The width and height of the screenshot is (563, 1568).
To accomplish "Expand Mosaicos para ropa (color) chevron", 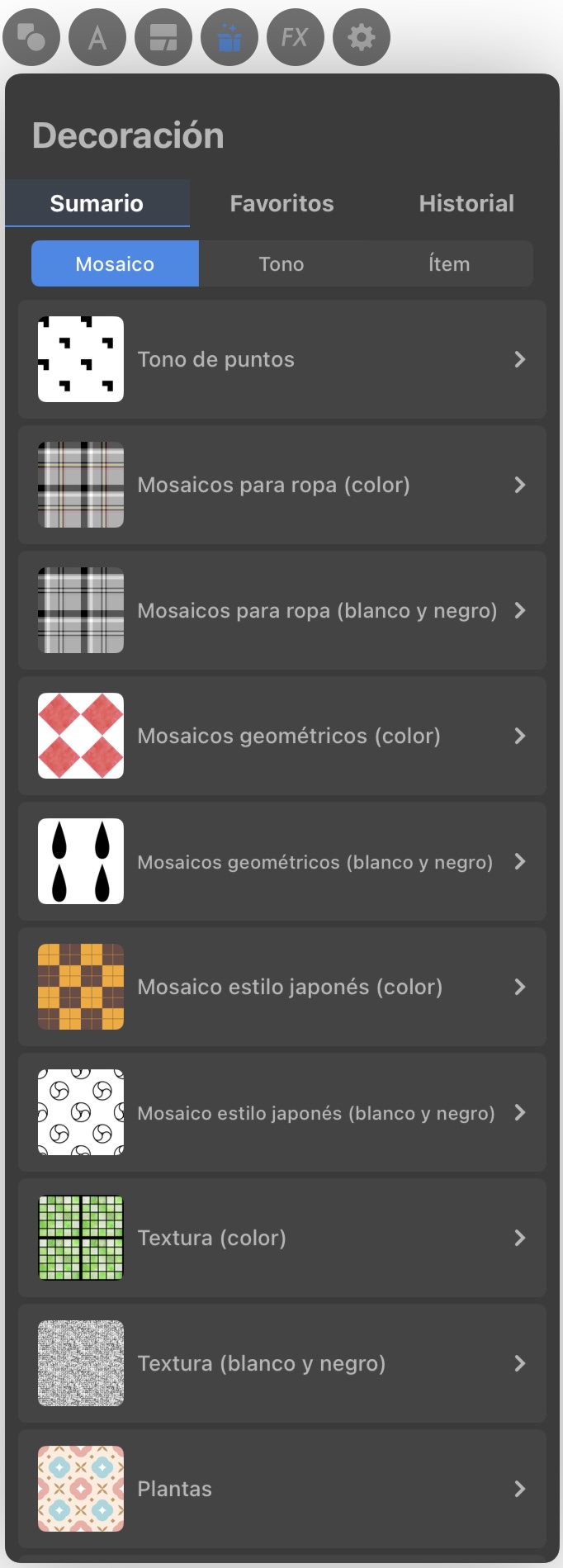I will point(520,485).
